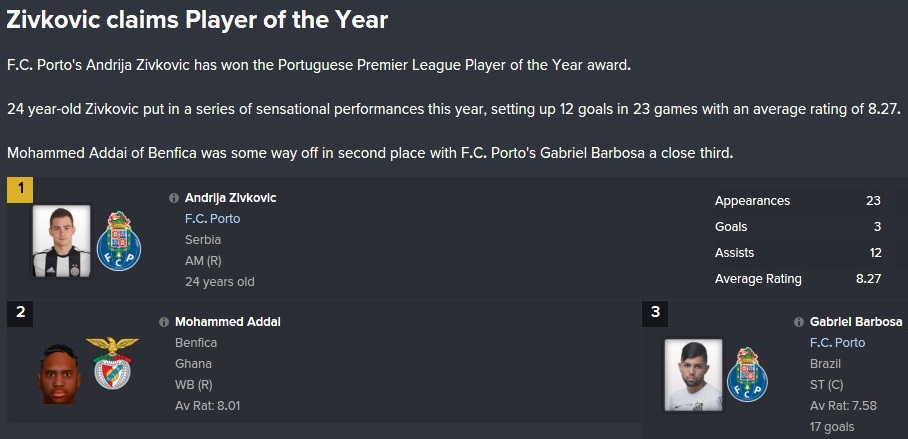Viewport: 908px width, 439px height.
Task: Open Gabriel Barbosa's player photo
Action: click(x=694, y=375)
